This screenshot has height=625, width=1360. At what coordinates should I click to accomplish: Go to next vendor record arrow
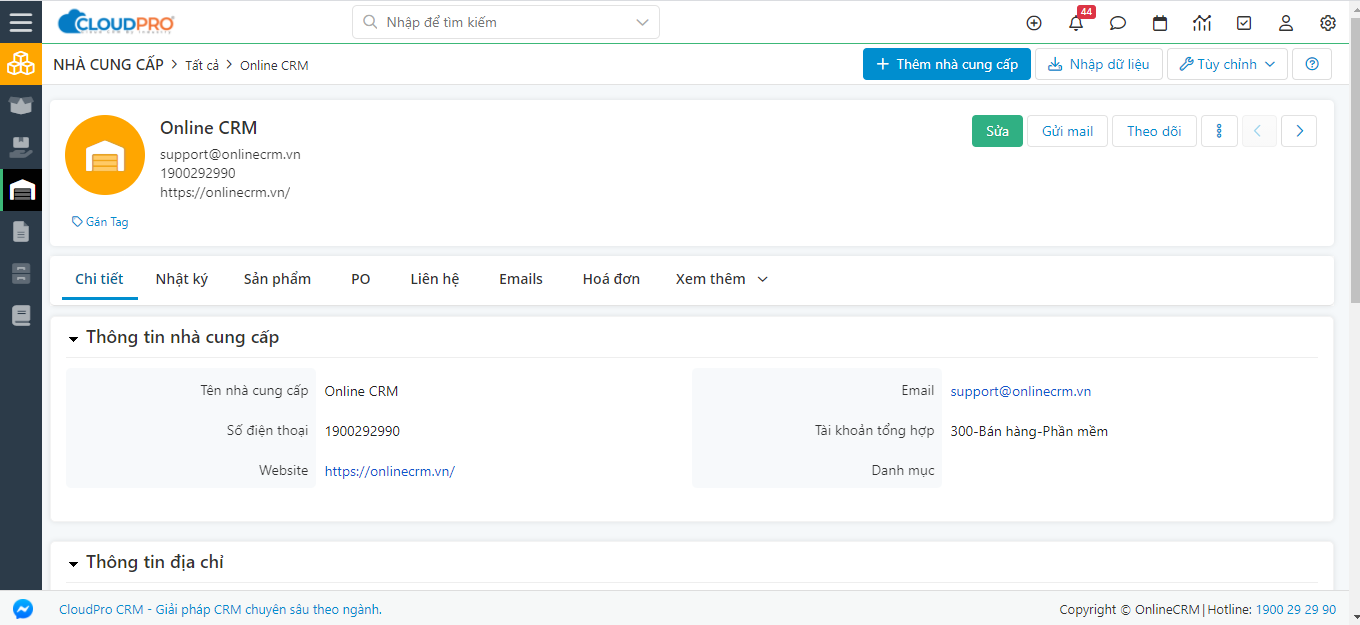point(1299,131)
